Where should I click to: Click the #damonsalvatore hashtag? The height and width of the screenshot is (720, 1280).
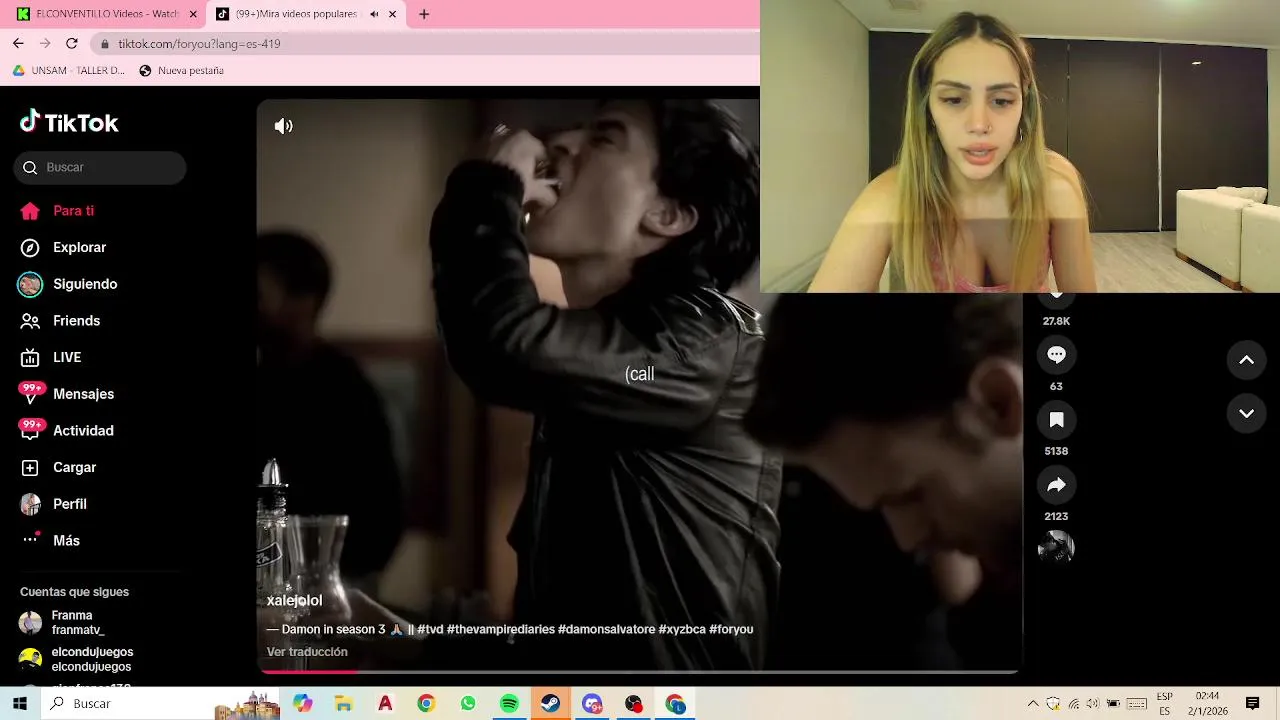coord(606,629)
